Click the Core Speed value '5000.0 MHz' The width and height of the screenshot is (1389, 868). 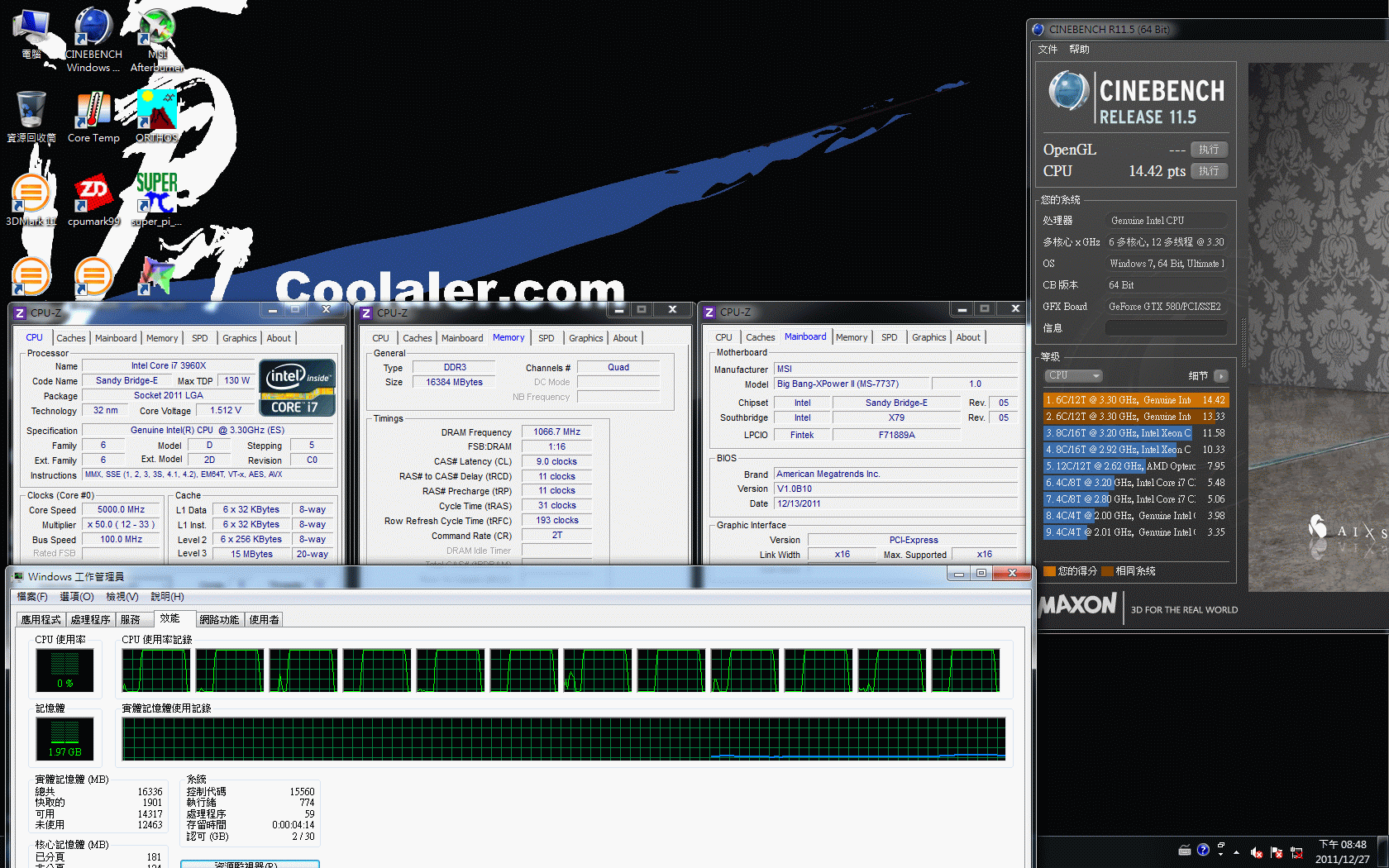coord(121,510)
